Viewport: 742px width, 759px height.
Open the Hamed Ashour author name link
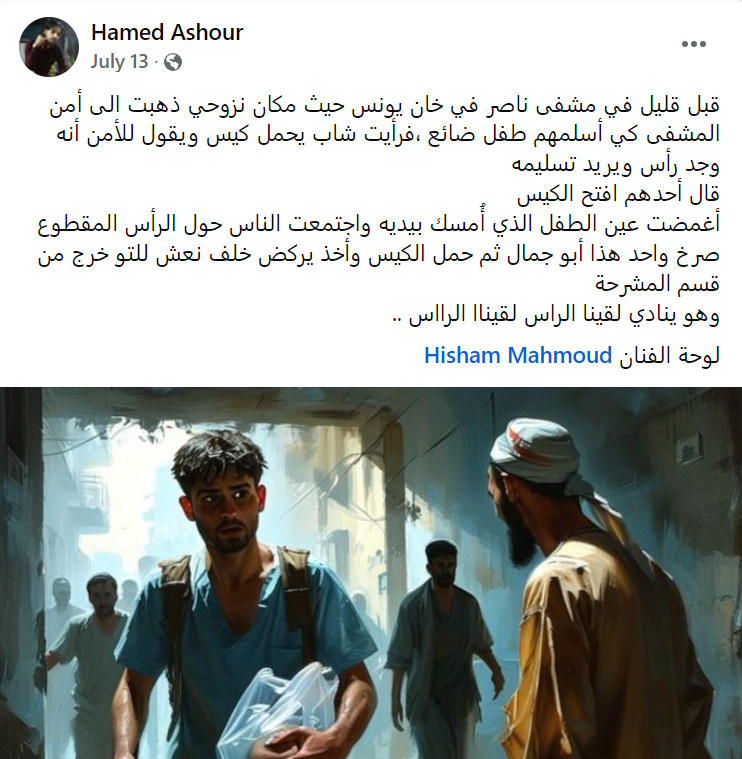click(x=167, y=32)
